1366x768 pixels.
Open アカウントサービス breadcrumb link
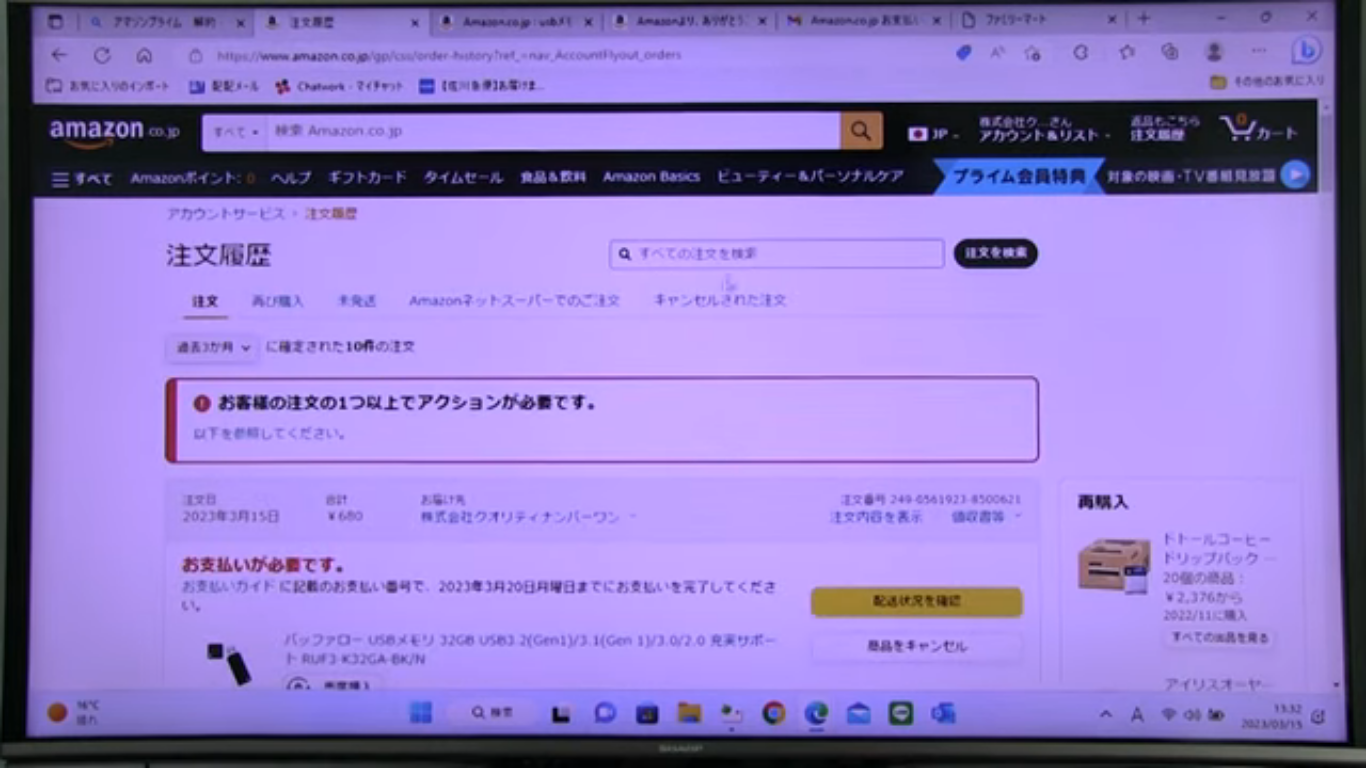tap(226, 214)
